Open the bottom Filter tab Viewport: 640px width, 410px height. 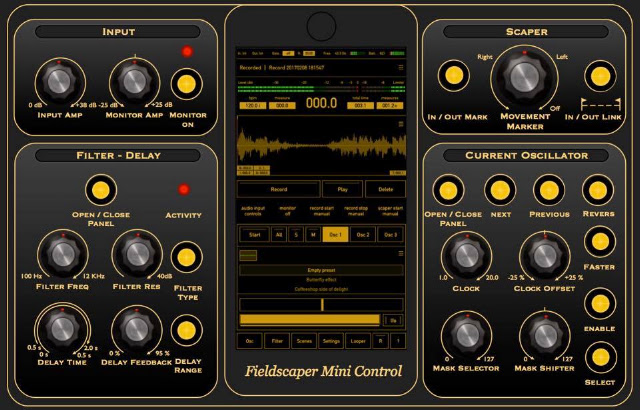pos(277,341)
